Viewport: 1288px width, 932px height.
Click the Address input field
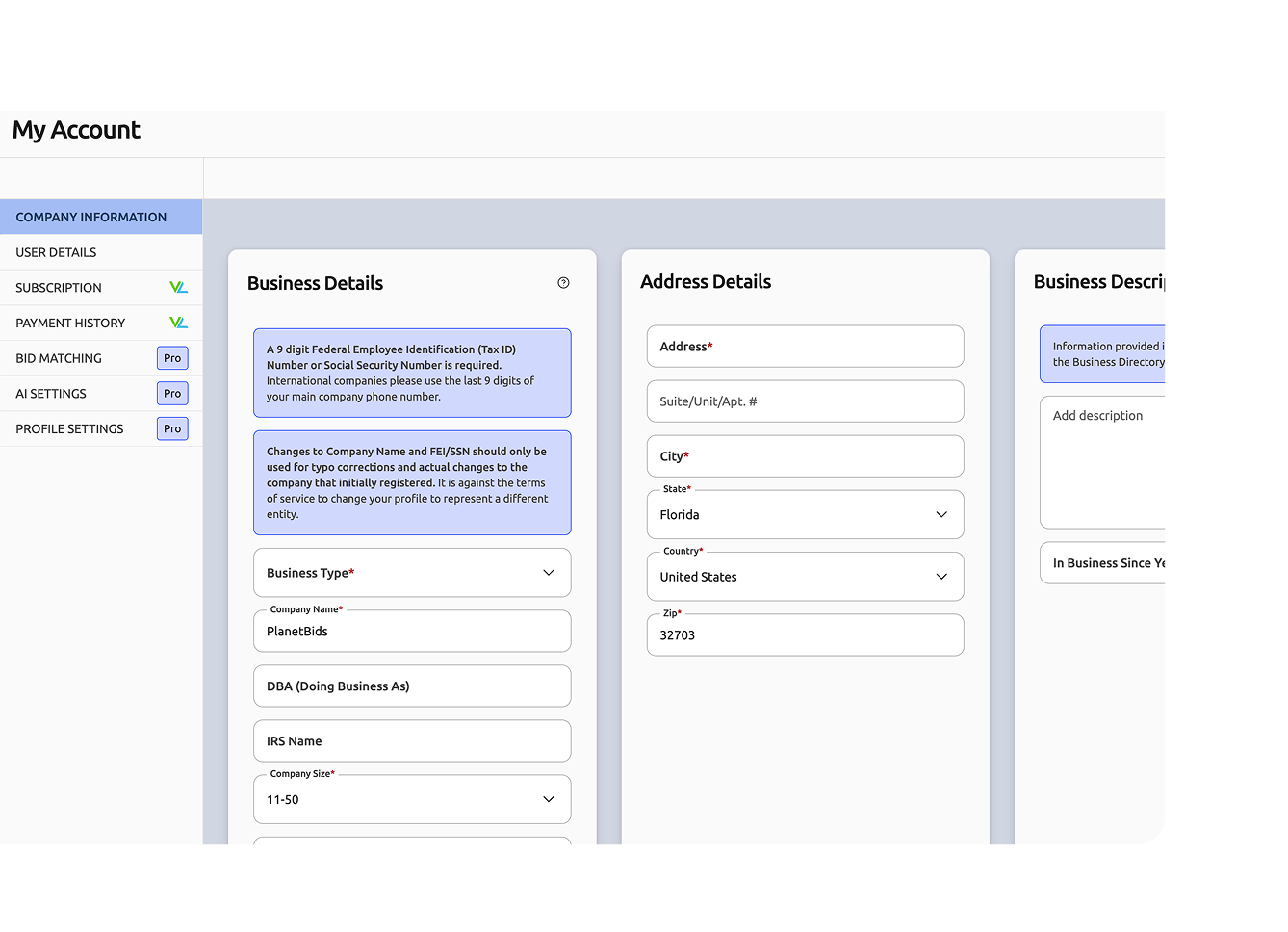[805, 347]
